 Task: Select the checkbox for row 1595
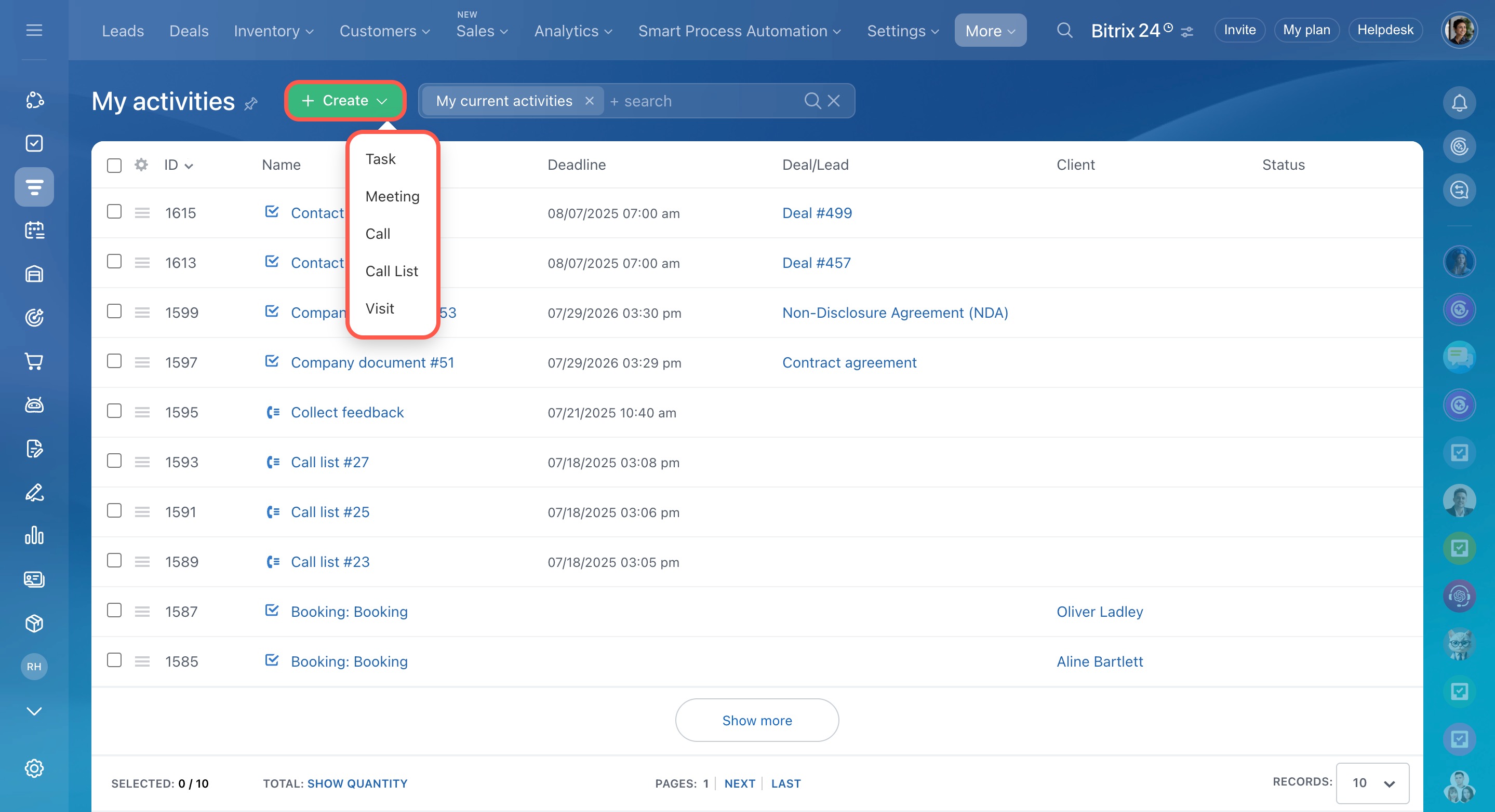tap(114, 411)
